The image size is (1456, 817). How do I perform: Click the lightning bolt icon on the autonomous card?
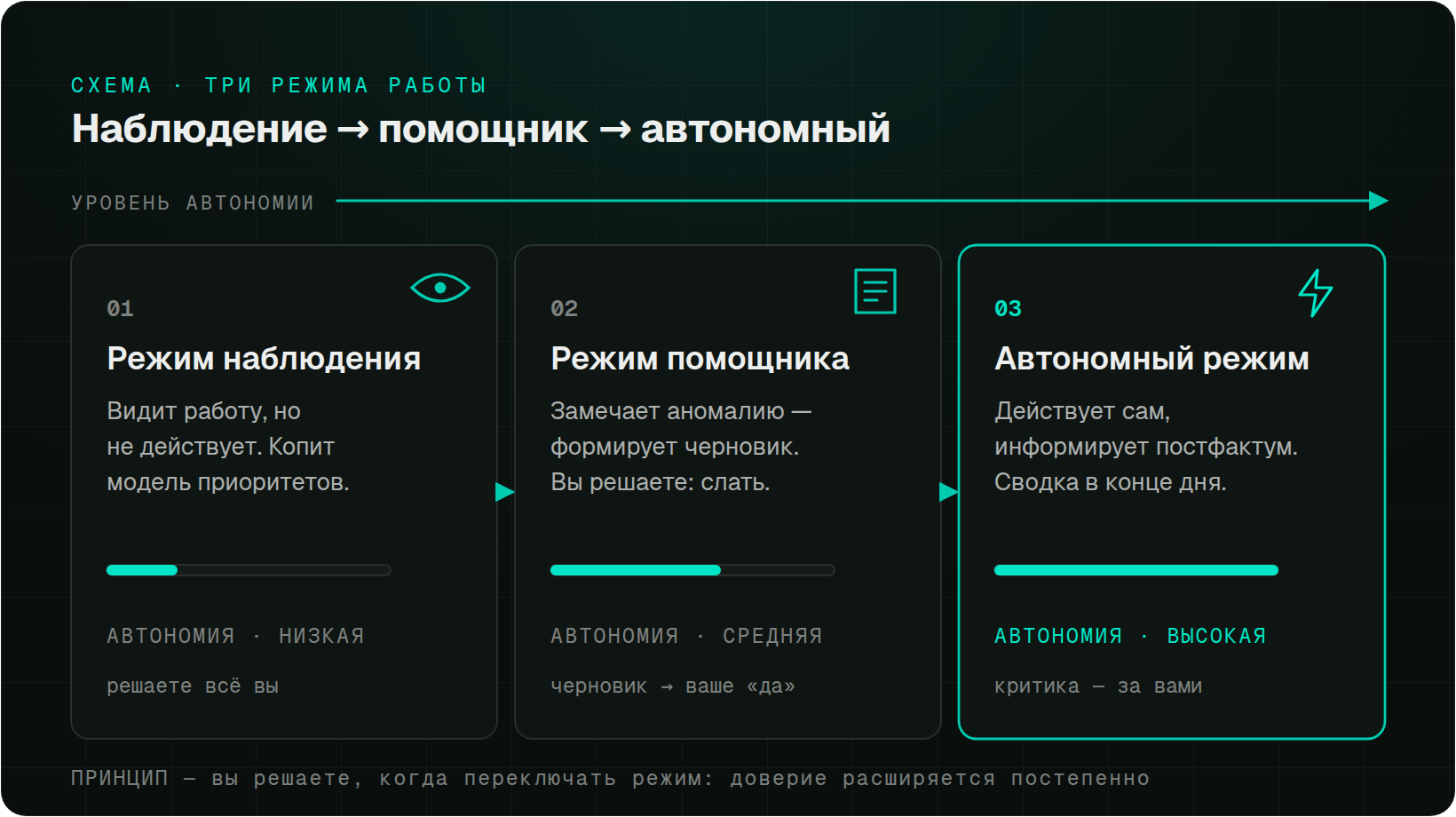coord(1316,293)
